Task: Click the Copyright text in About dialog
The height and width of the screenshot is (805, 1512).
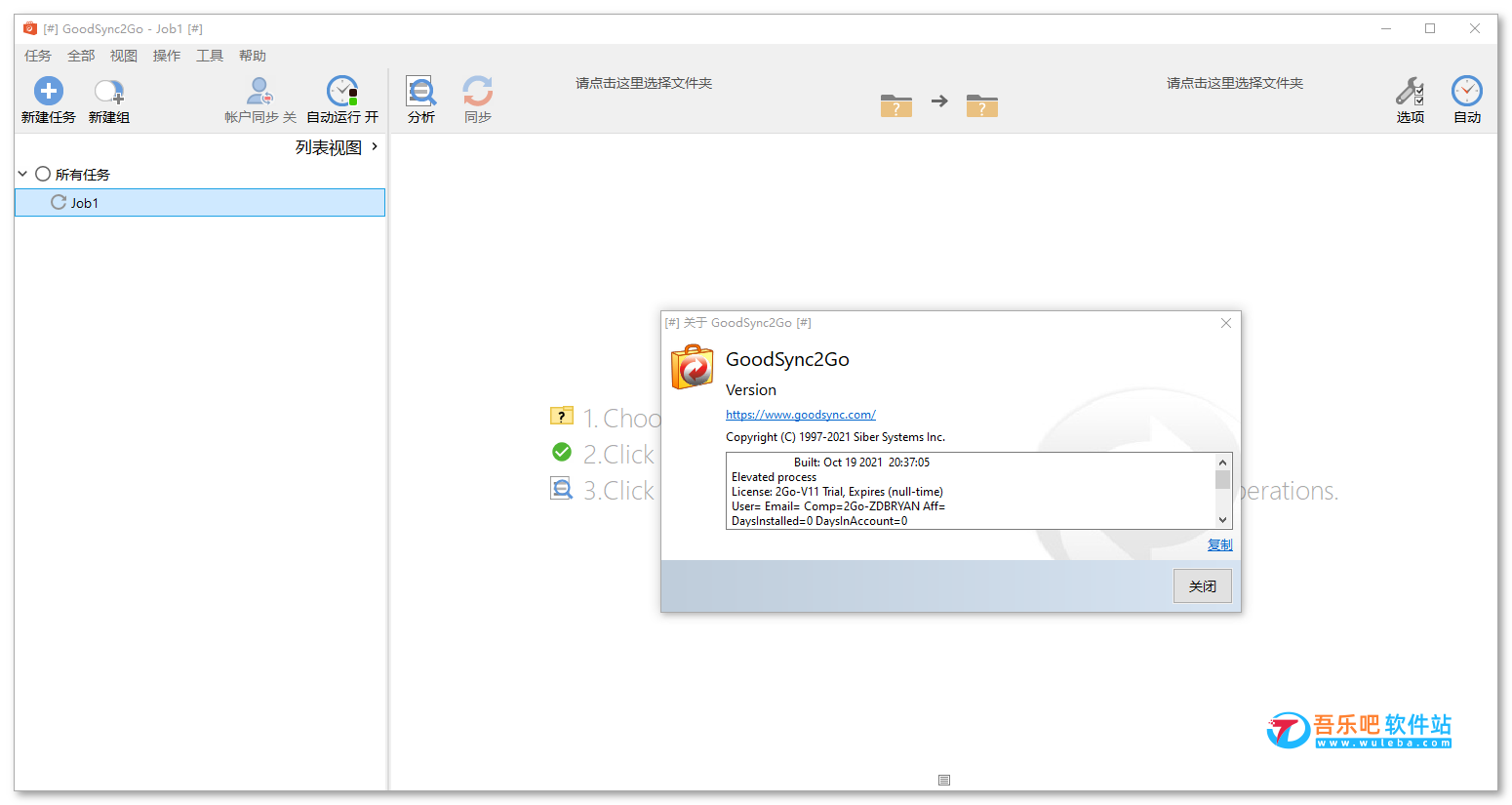Action: click(x=835, y=437)
